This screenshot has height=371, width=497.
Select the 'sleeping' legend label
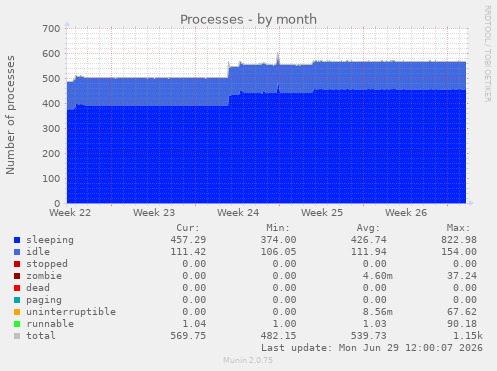(50, 240)
